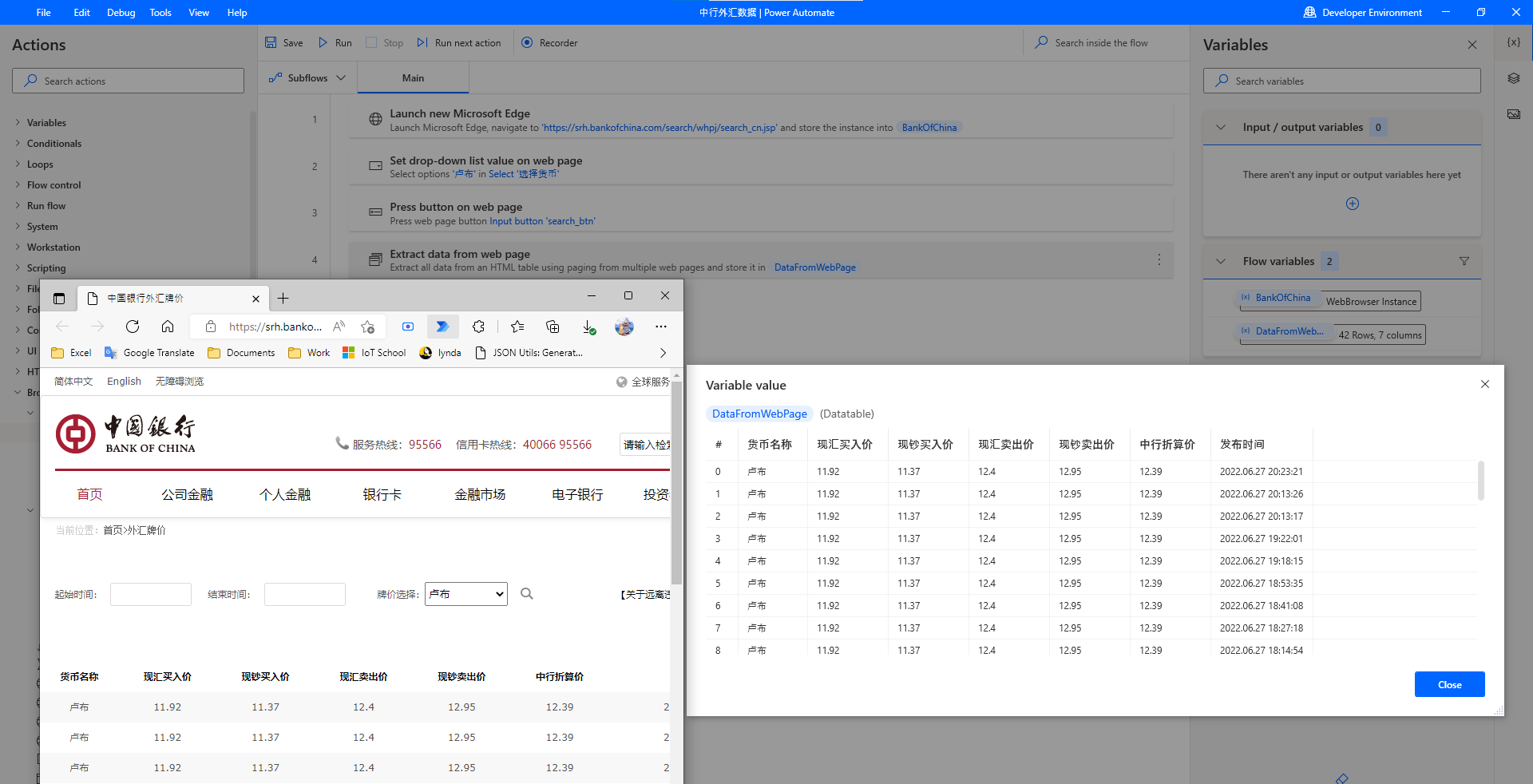Click the 结束时间 end date field
1533x784 pixels.
point(305,594)
